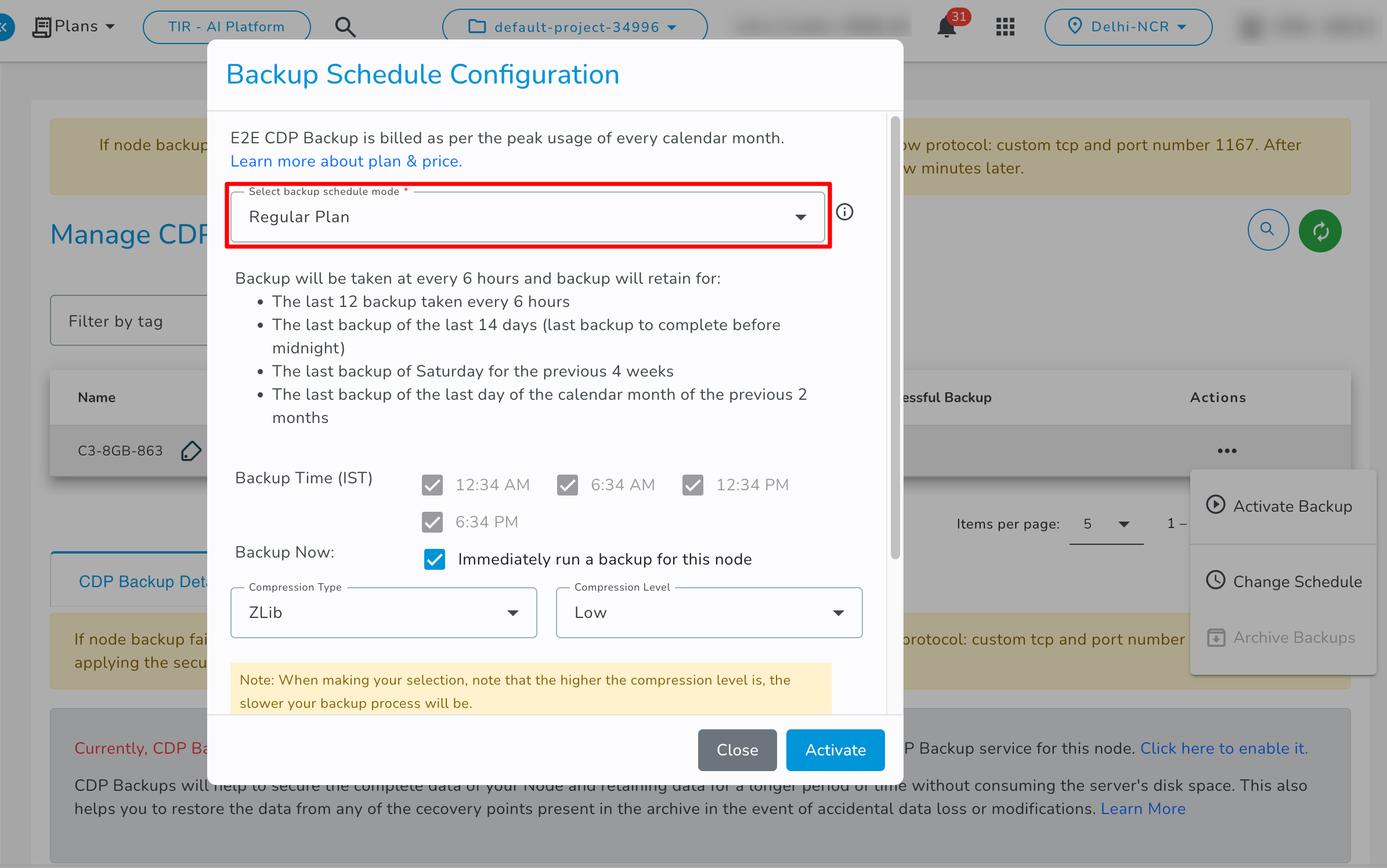The height and width of the screenshot is (868, 1387).
Task: Expand the Compression Level dropdown
Action: (x=709, y=613)
